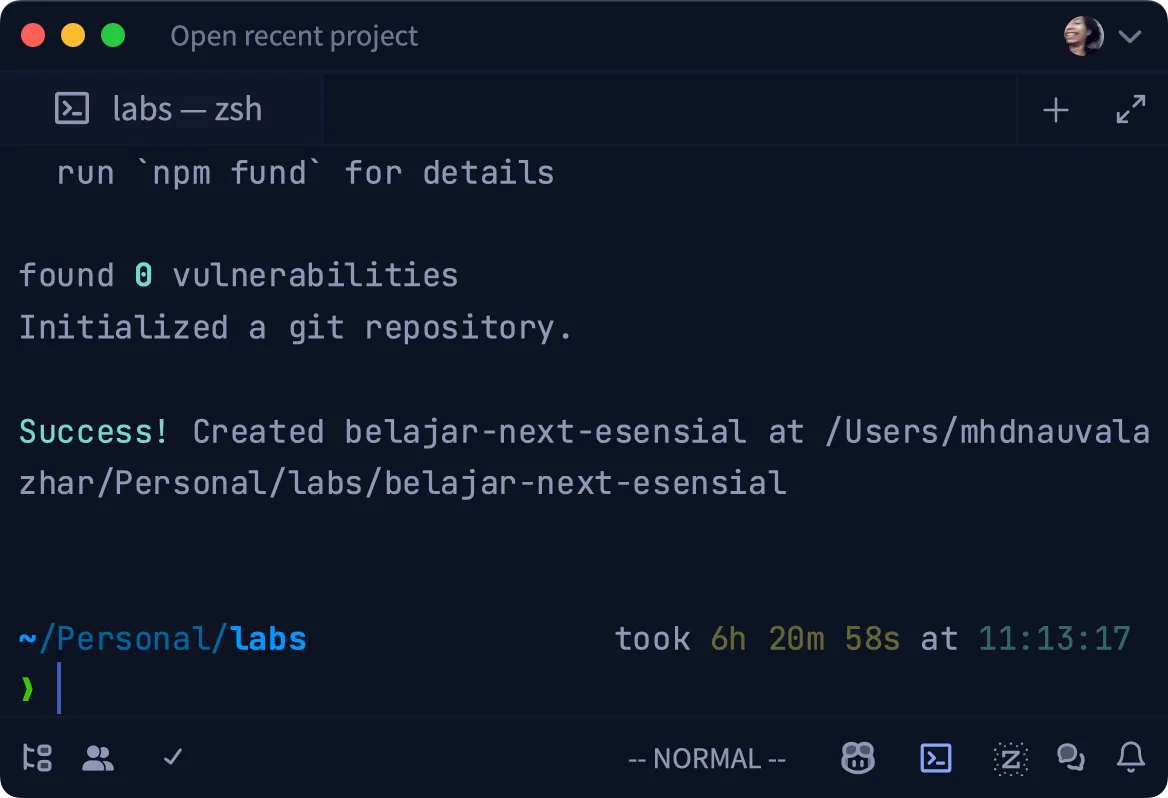The image size is (1168, 798).
Task: Click the terminal icon on the labs tab
Action: click(71, 109)
